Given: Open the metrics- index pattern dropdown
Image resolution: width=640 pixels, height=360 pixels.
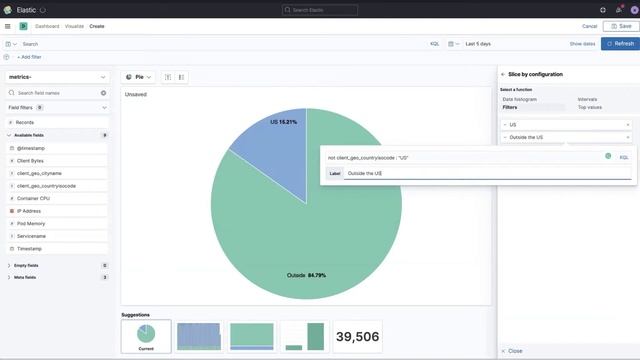Looking at the screenshot, I should point(57,77).
